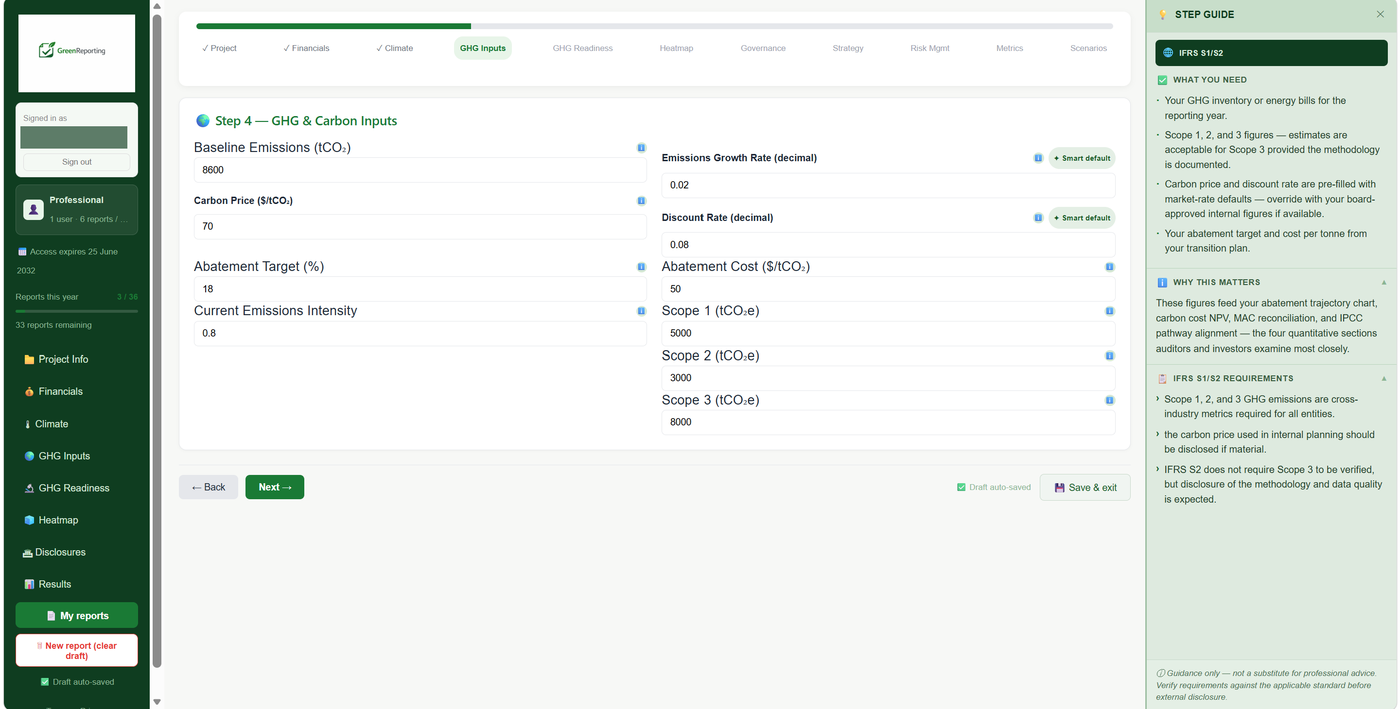Apply Smart default for Discount Rate
The height and width of the screenshot is (709, 1400).
click(1082, 218)
